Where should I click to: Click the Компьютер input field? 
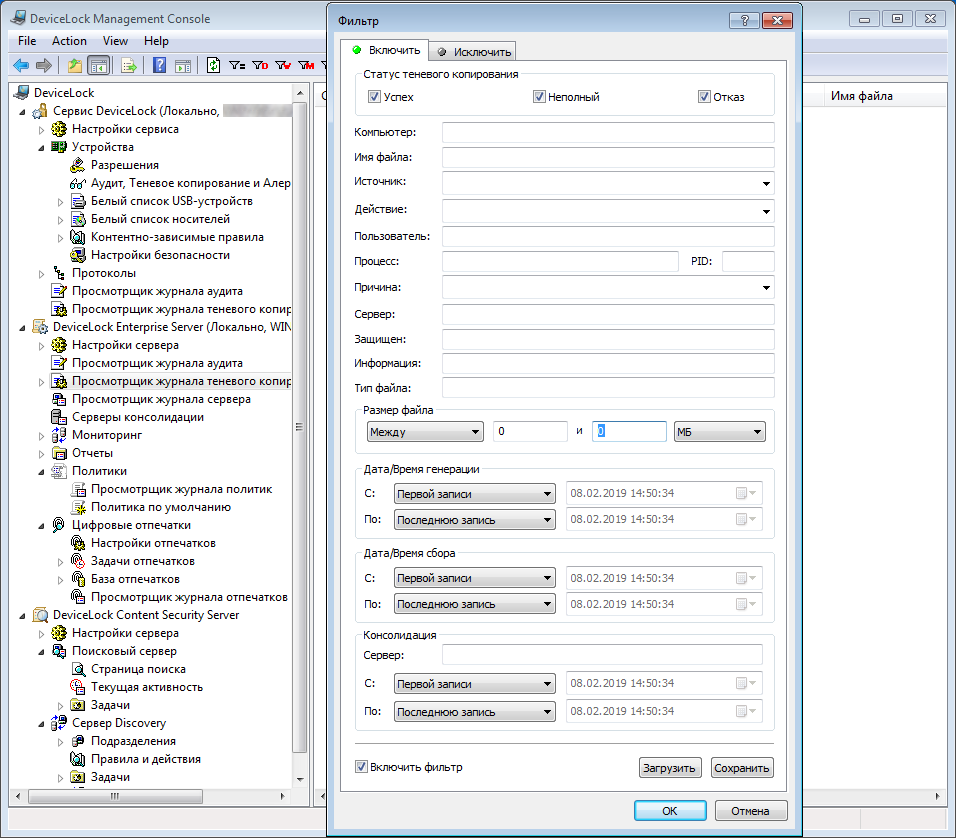(x=608, y=132)
